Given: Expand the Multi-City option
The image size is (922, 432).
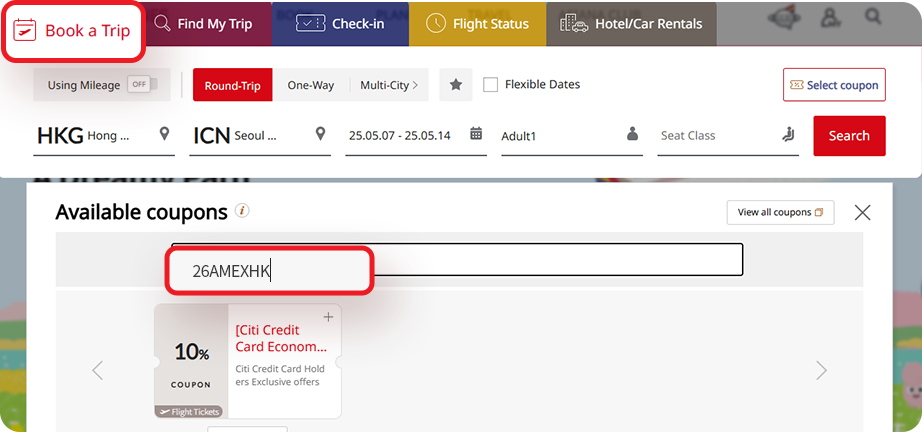Looking at the screenshot, I should (x=389, y=85).
